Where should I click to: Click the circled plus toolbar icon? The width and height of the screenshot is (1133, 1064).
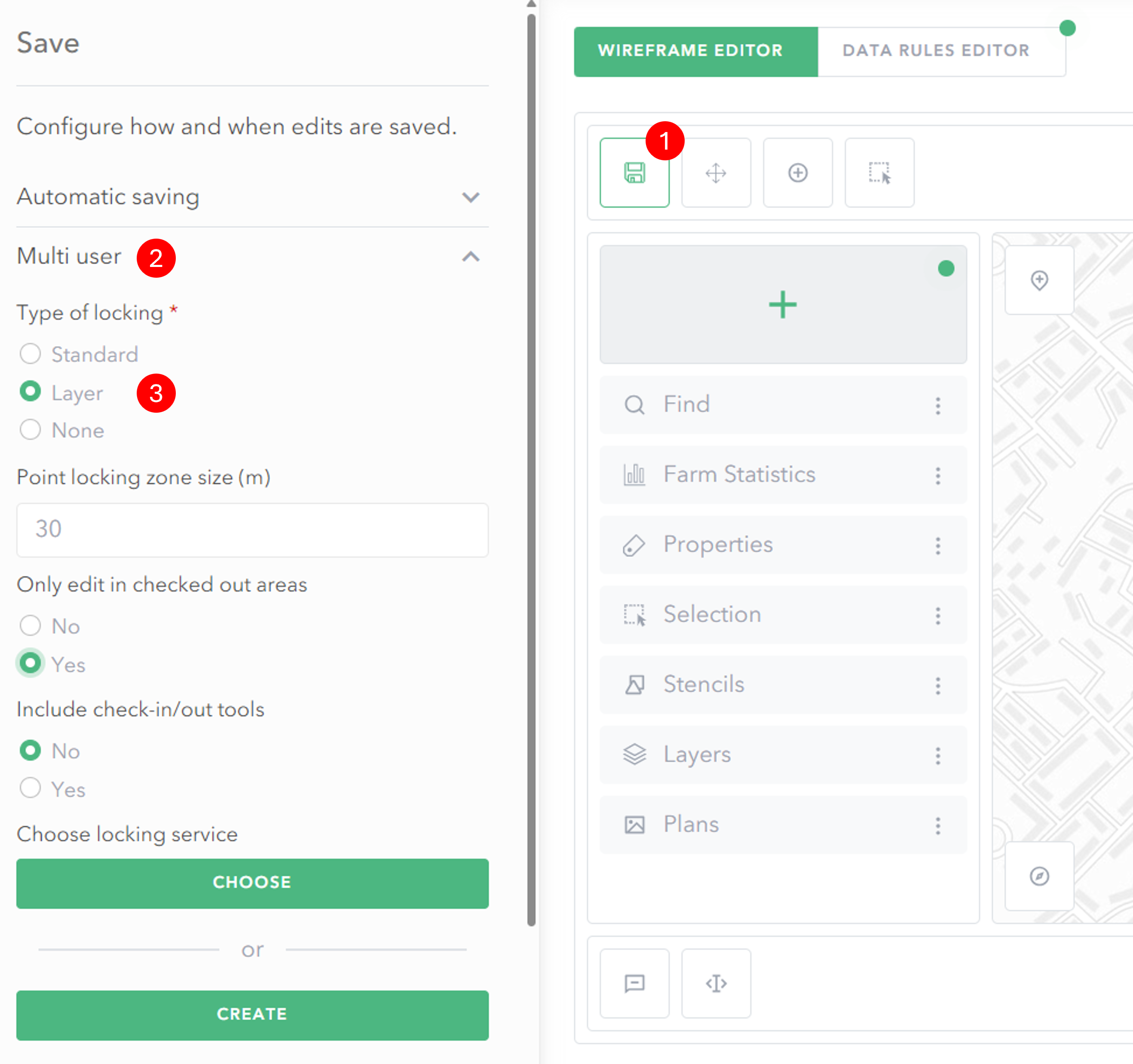point(797,173)
